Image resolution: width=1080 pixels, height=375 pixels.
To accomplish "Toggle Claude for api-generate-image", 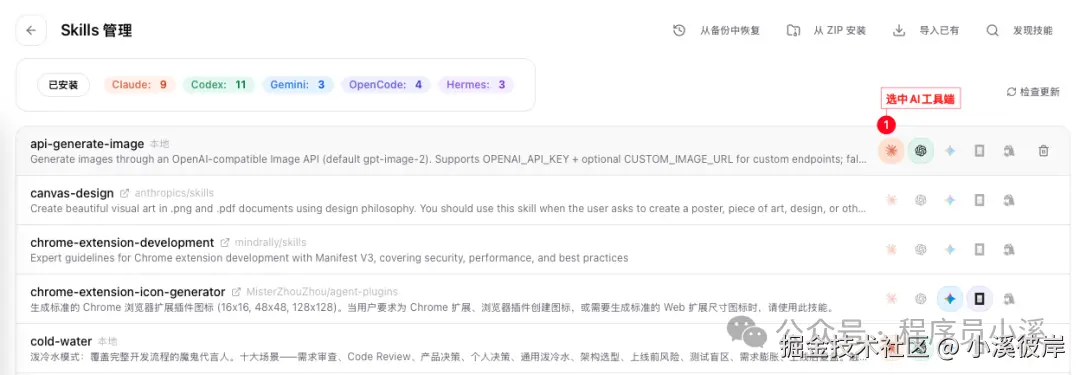I will coord(891,150).
